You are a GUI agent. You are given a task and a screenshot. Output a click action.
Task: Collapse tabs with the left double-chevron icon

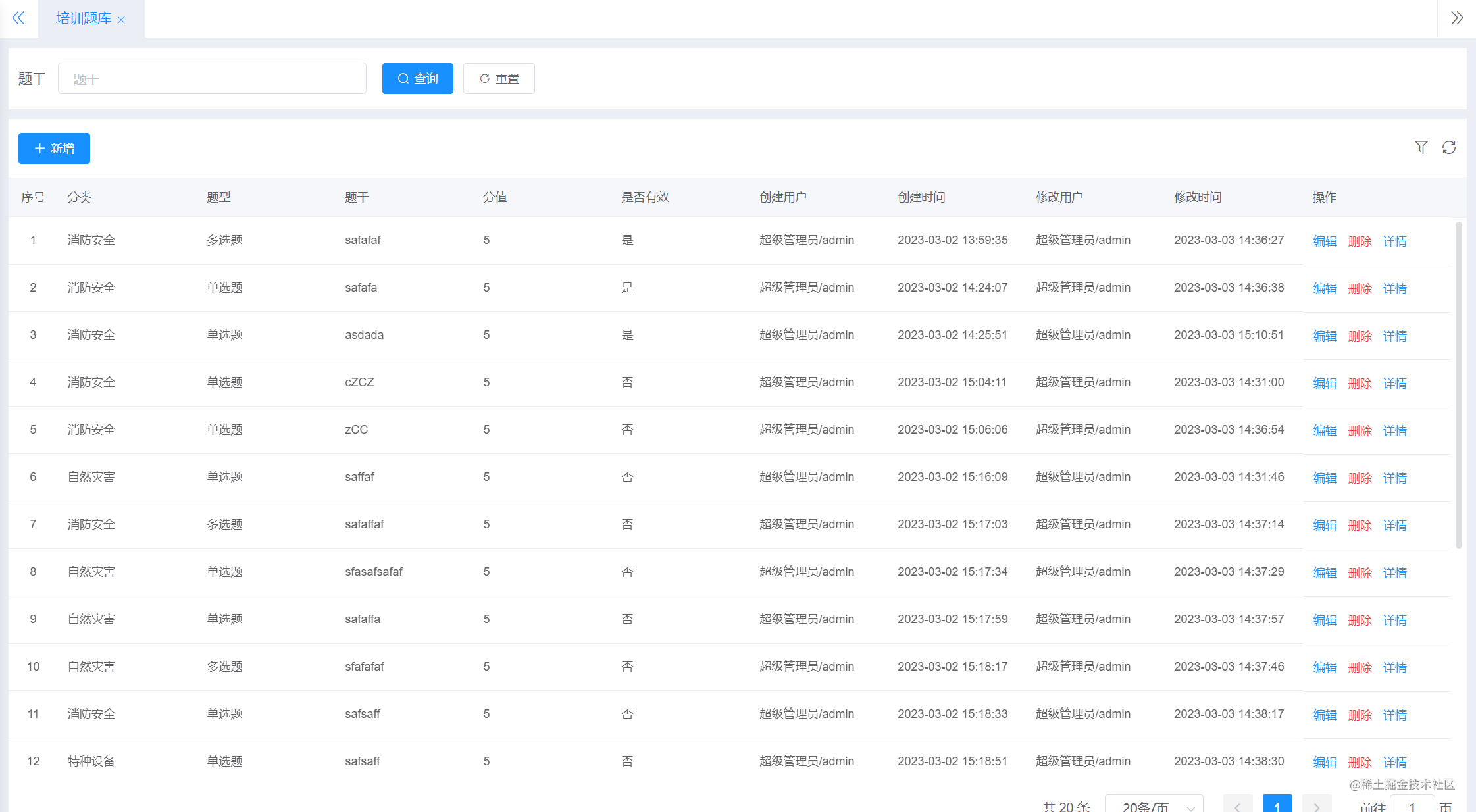(18, 18)
